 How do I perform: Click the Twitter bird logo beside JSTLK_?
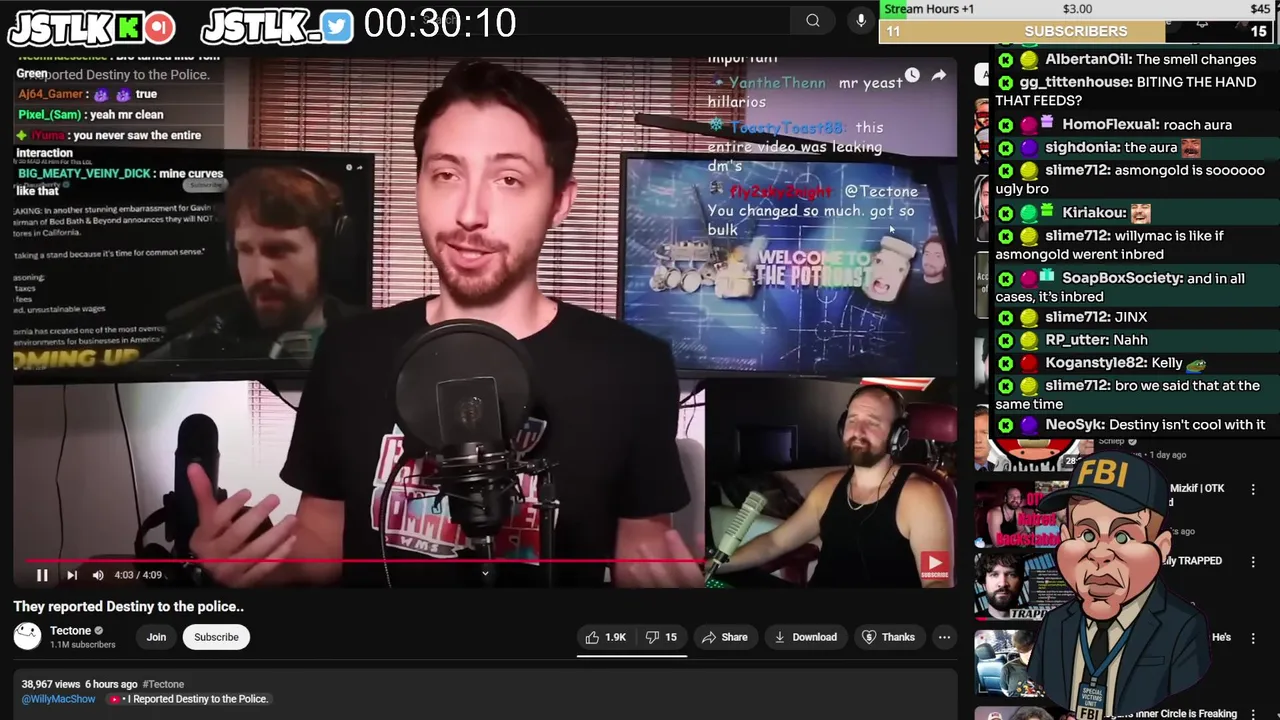pos(337,27)
